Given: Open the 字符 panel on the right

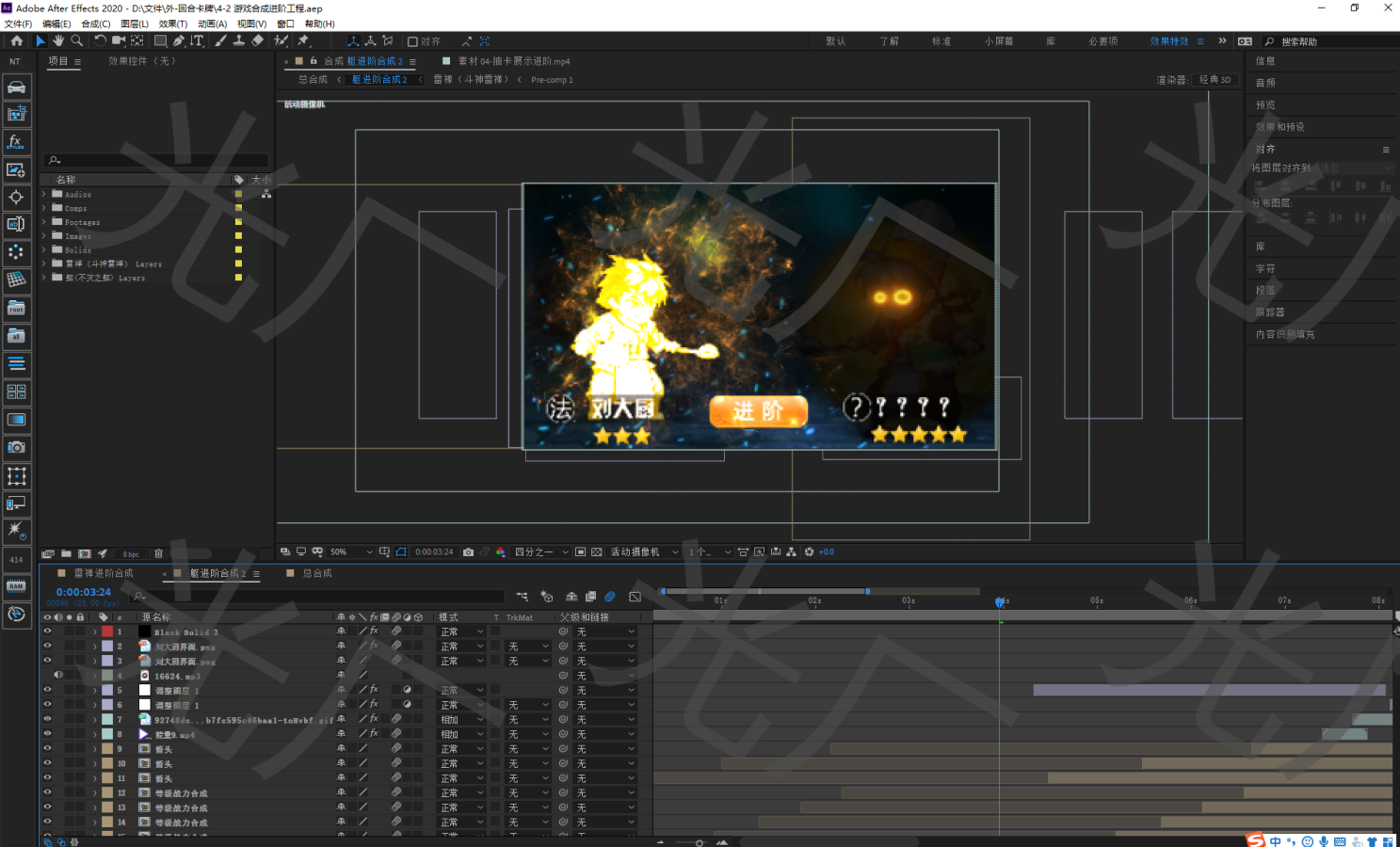Looking at the screenshot, I should point(1265,268).
